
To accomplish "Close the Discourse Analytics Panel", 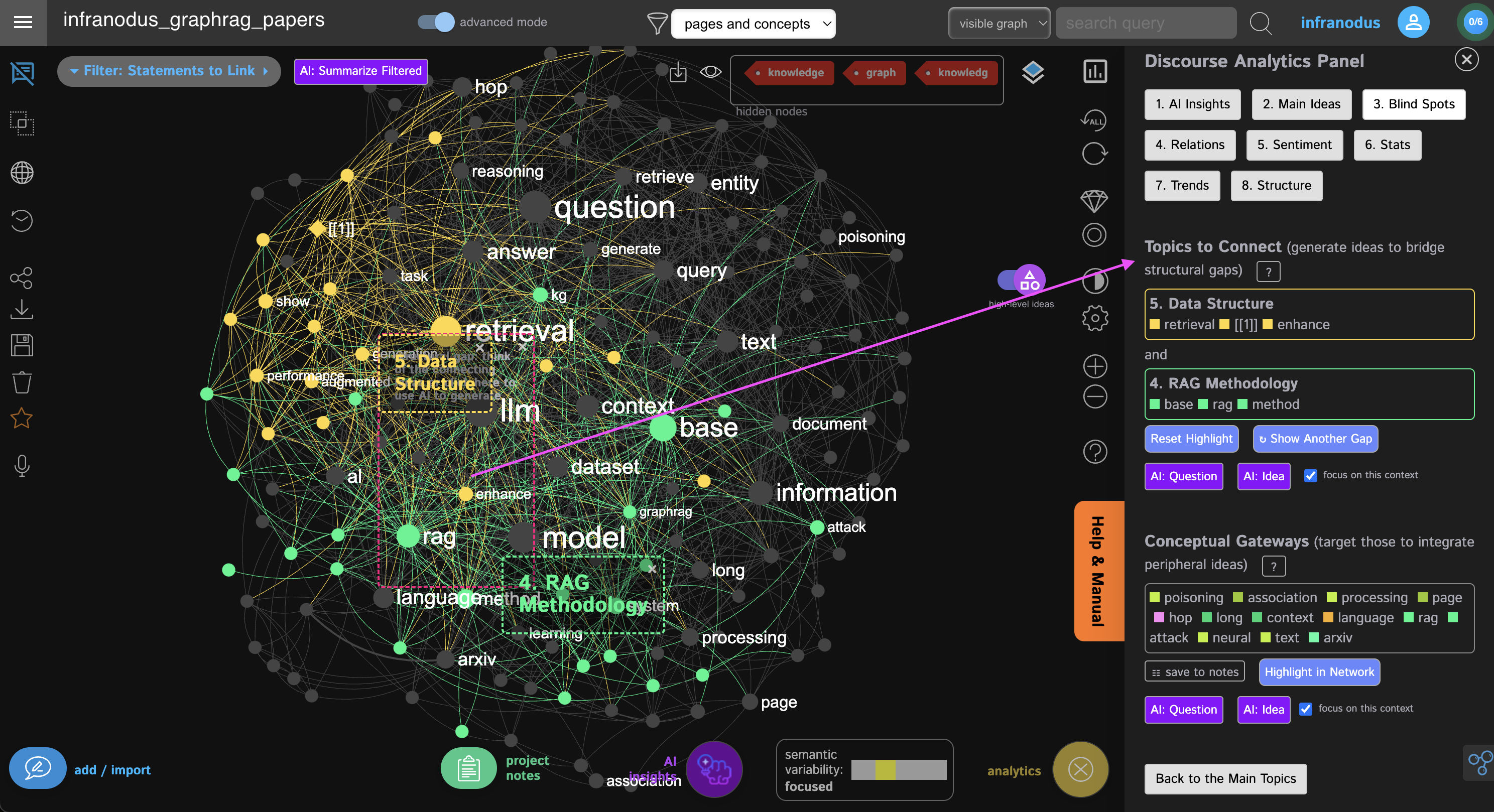I will click(1466, 60).
